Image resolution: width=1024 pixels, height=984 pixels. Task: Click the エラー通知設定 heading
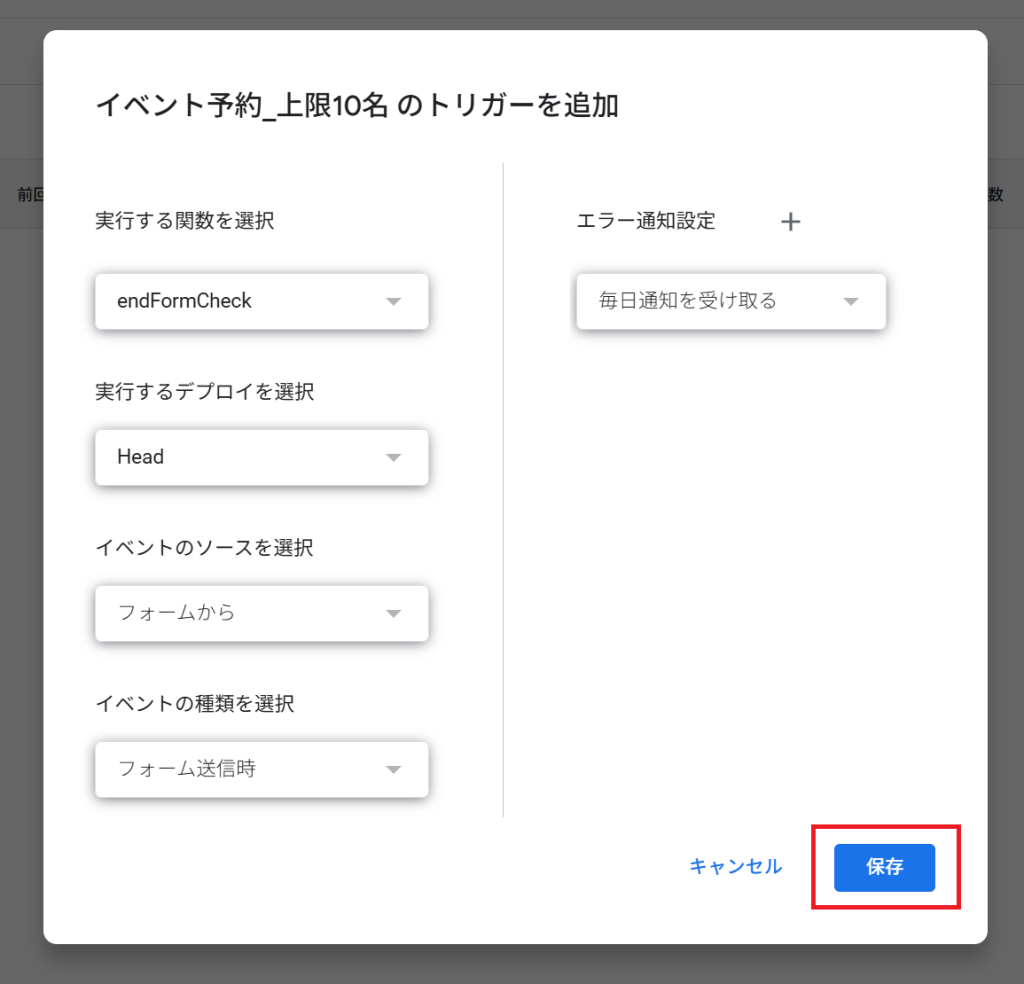pos(646,221)
